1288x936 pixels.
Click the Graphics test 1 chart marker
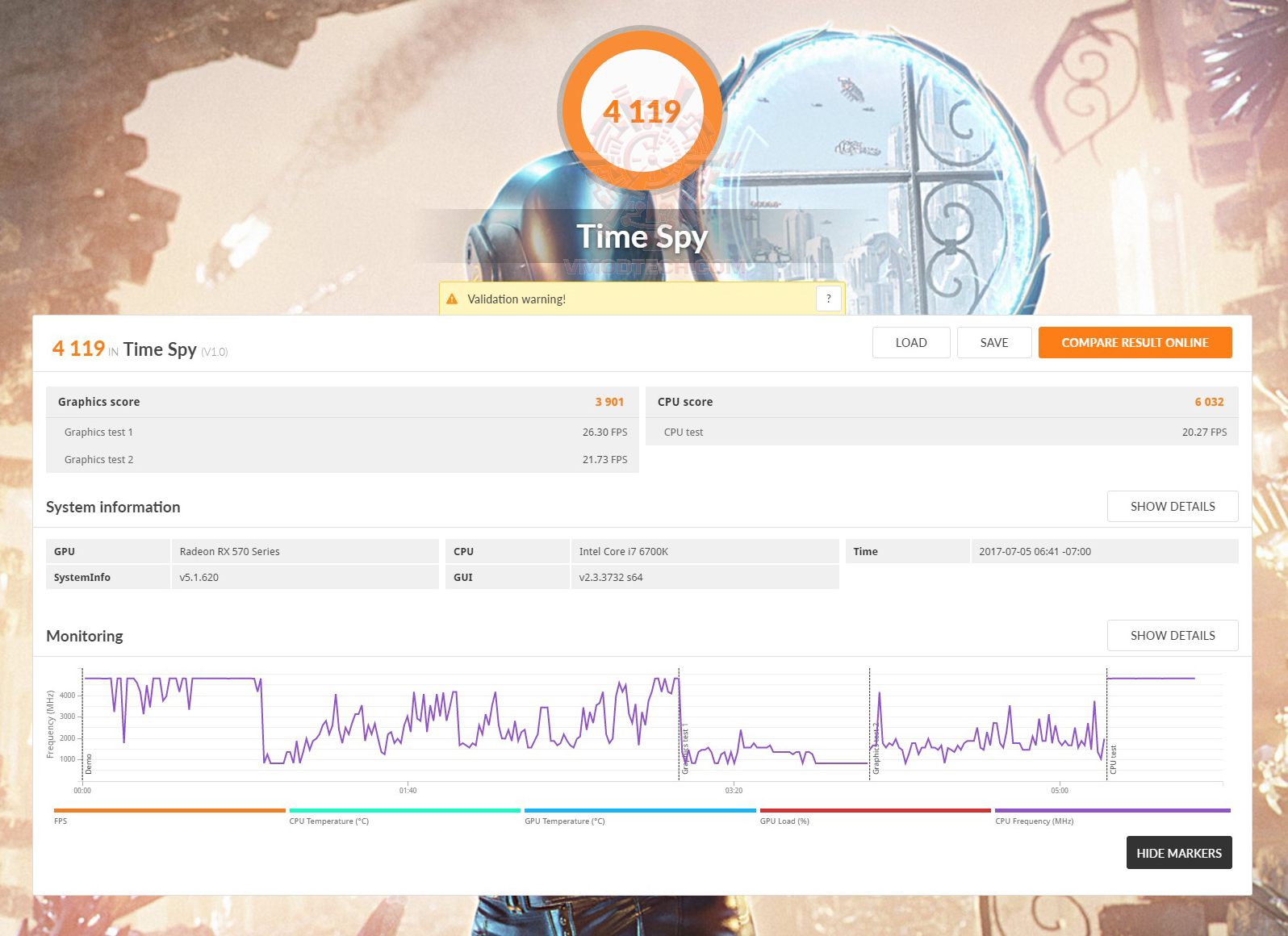[x=685, y=750]
